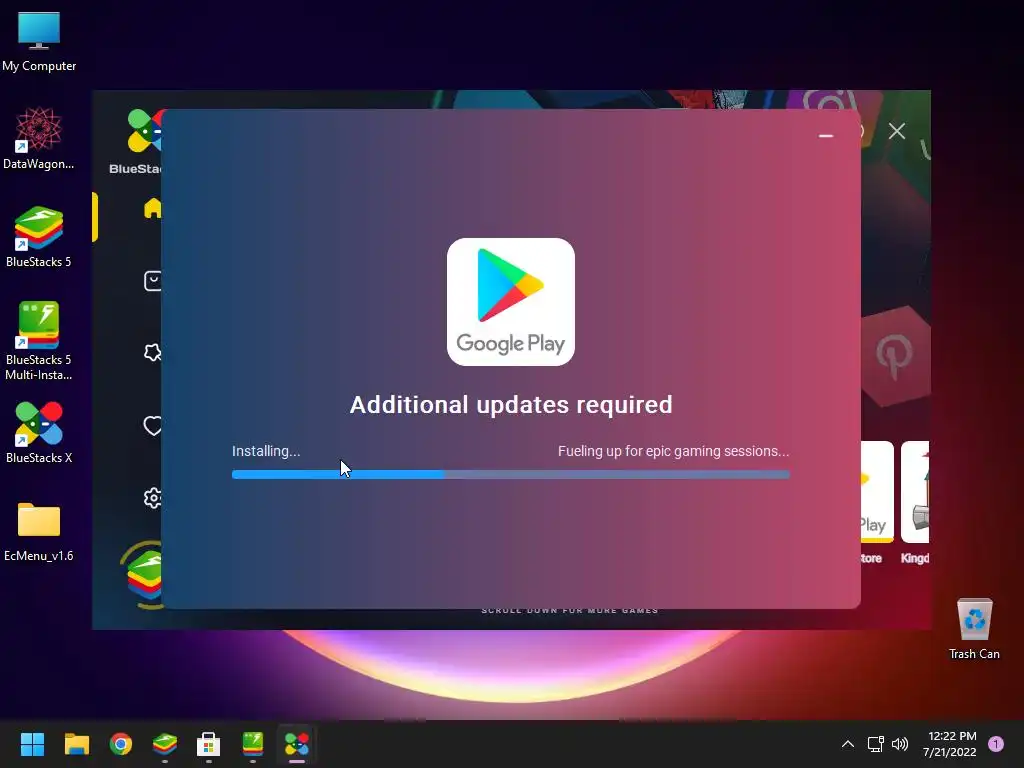Open the puzzle icon in BlueStacks X sidebar
Viewport: 1024px width, 768px height.
[x=153, y=353]
